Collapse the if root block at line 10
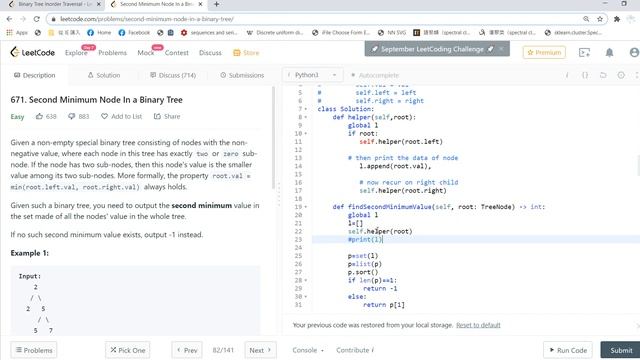This screenshot has height=360, width=640. (x=305, y=133)
